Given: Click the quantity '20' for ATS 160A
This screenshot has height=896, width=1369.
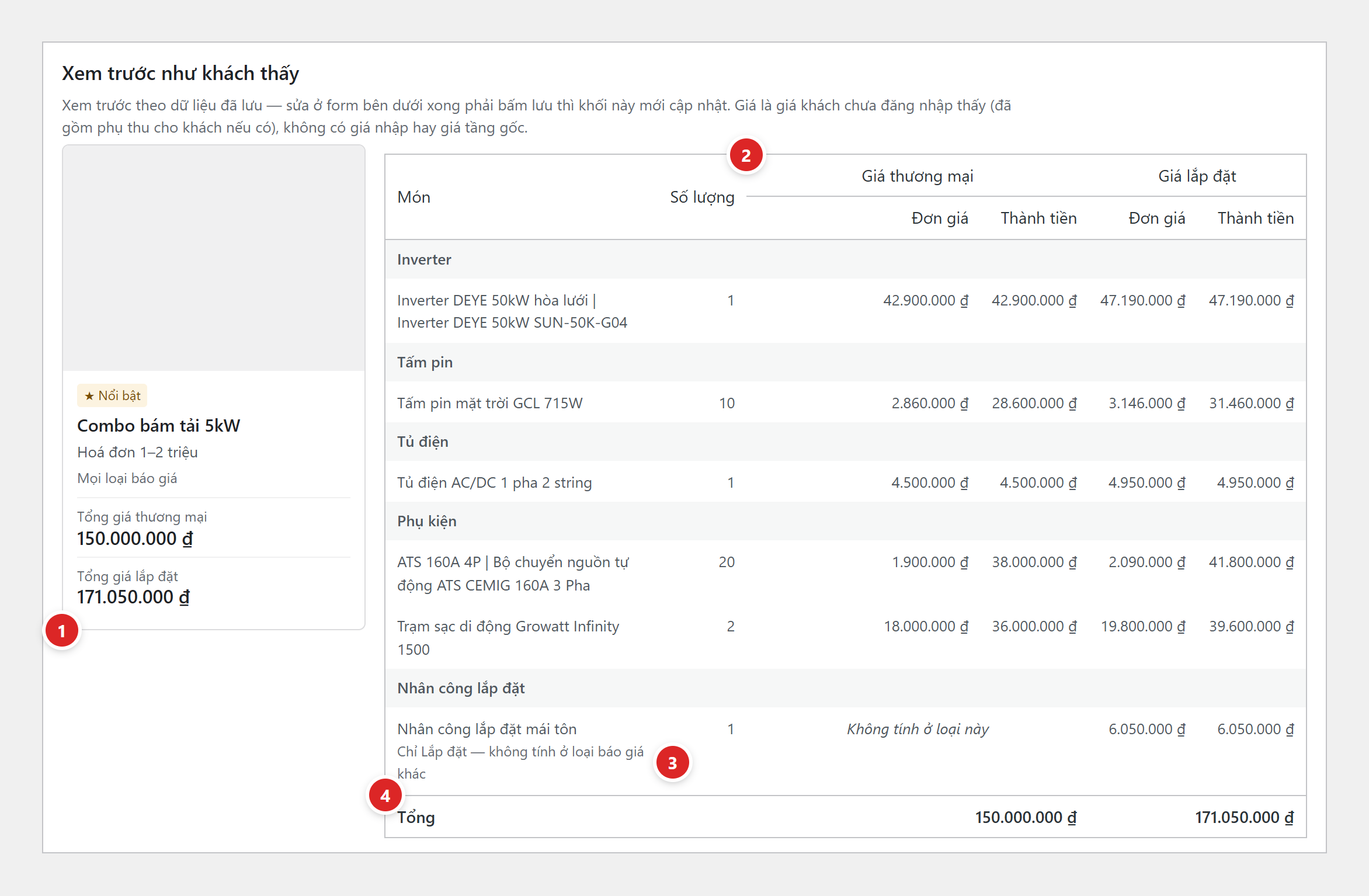Looking at the screenshot, I should coord(727,562).
